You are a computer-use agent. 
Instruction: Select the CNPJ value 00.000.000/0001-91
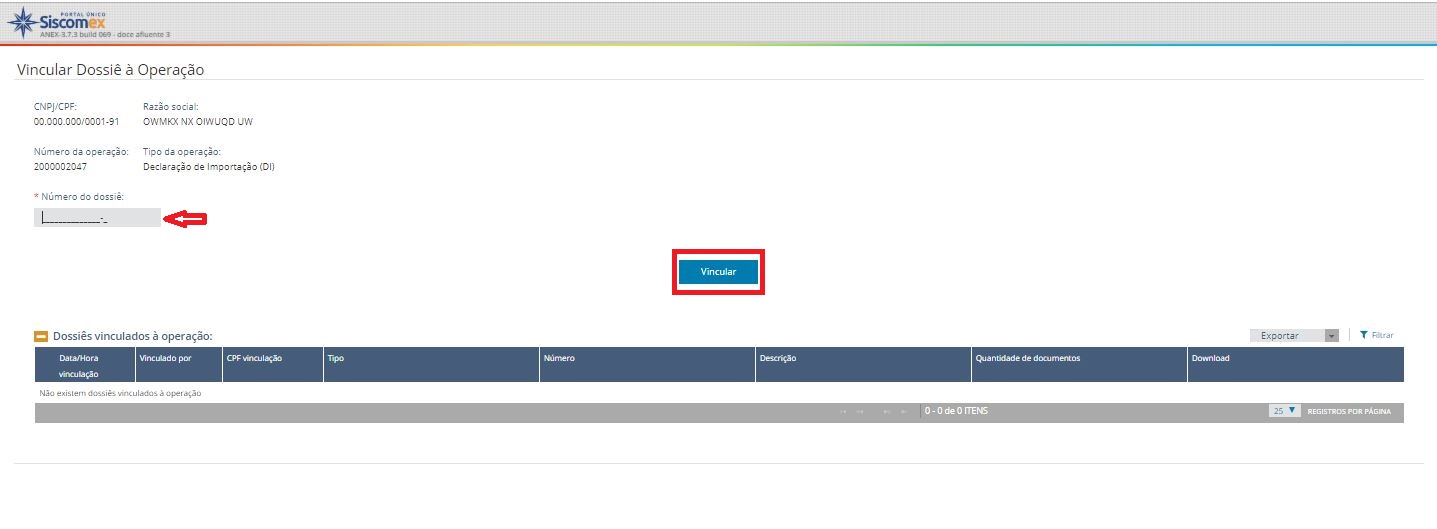(77, 121)
